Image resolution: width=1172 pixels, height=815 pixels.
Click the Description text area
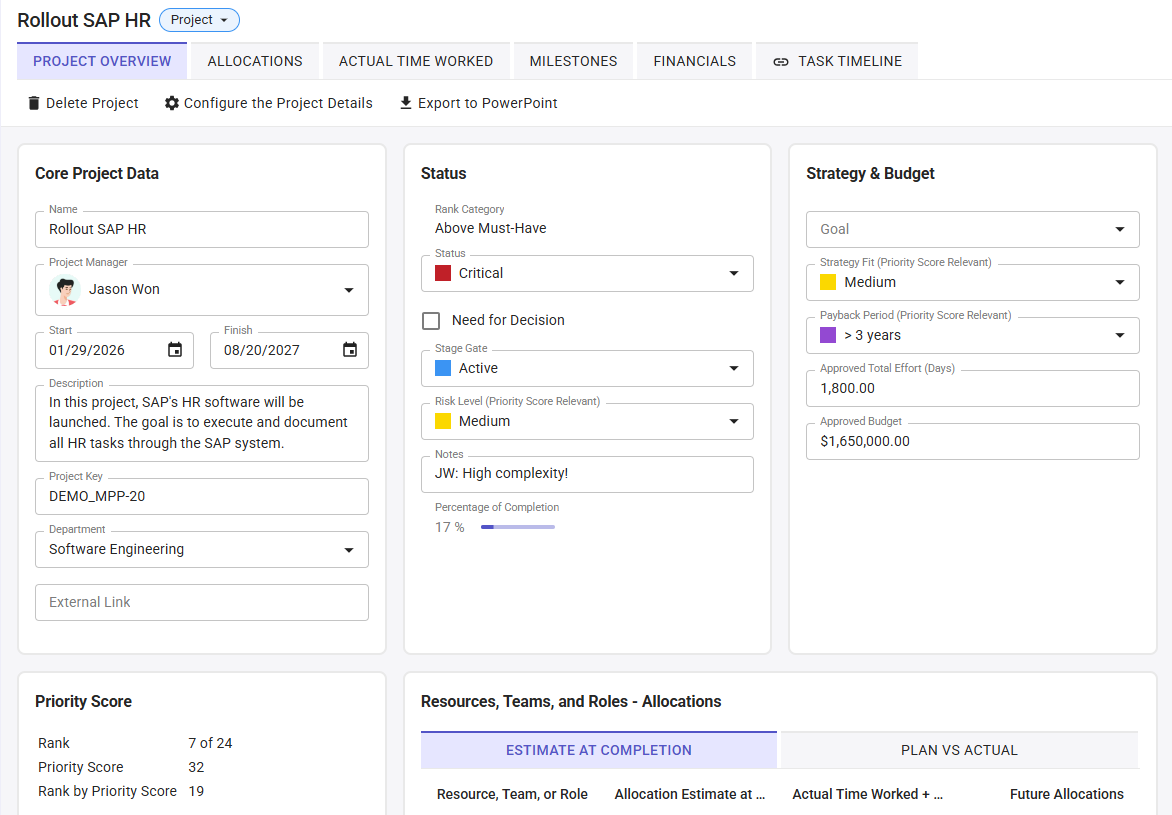pos(202,423)
